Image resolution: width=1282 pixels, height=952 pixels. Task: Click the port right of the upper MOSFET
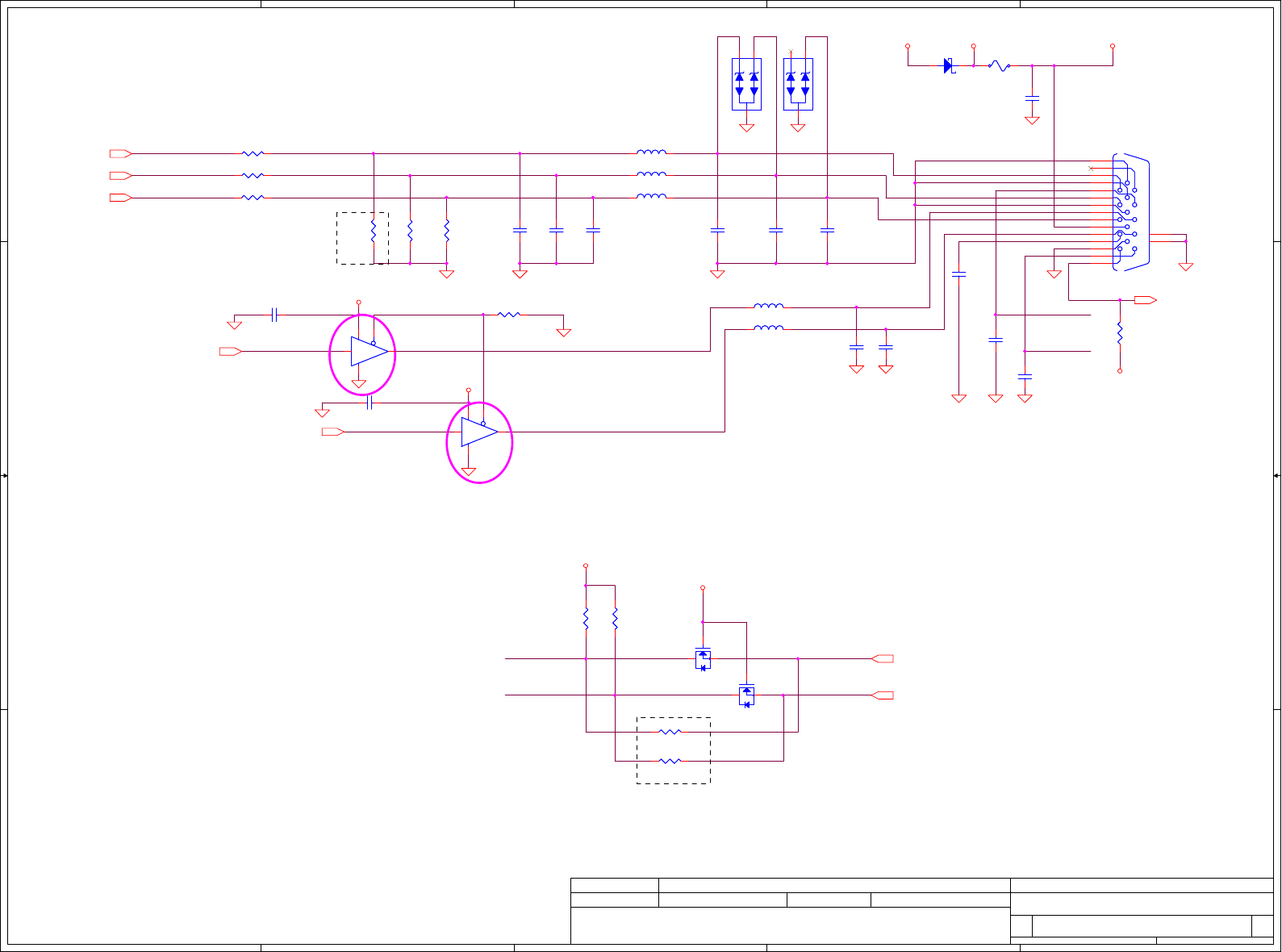pyautogui.click(x=883, y=658)
